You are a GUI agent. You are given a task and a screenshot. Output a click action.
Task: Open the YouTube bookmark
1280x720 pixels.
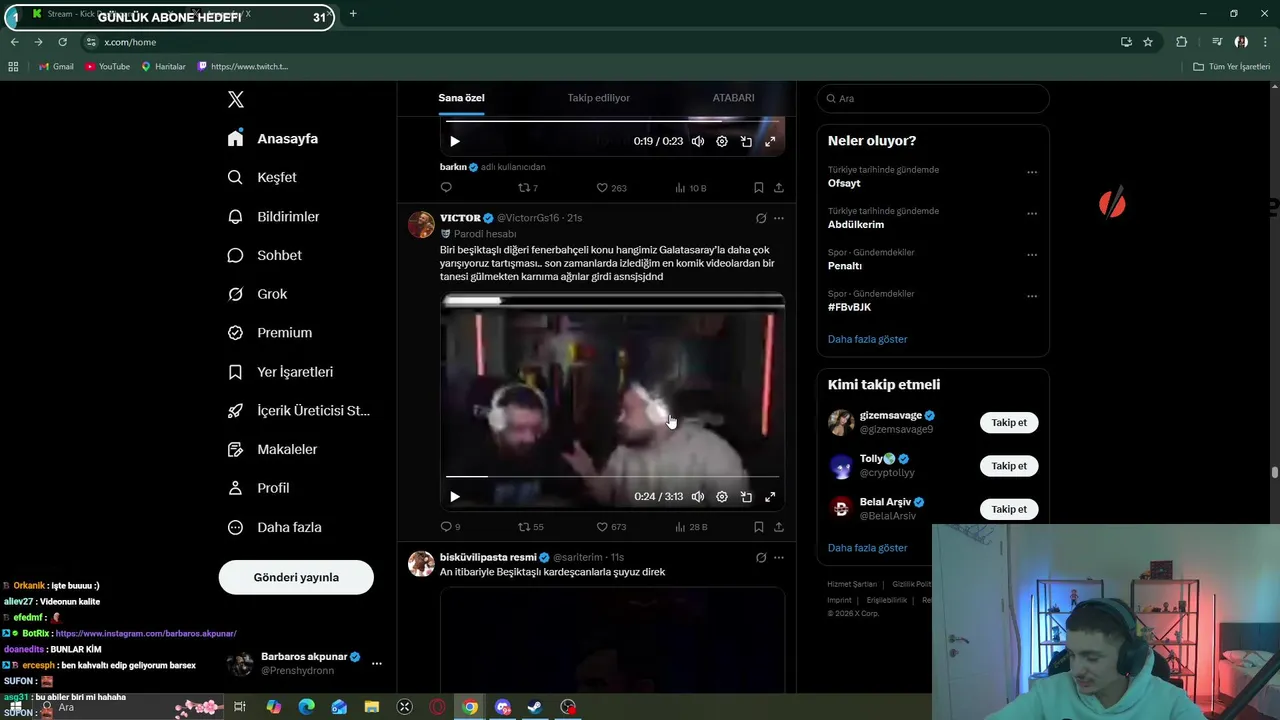tap(107, 66)
